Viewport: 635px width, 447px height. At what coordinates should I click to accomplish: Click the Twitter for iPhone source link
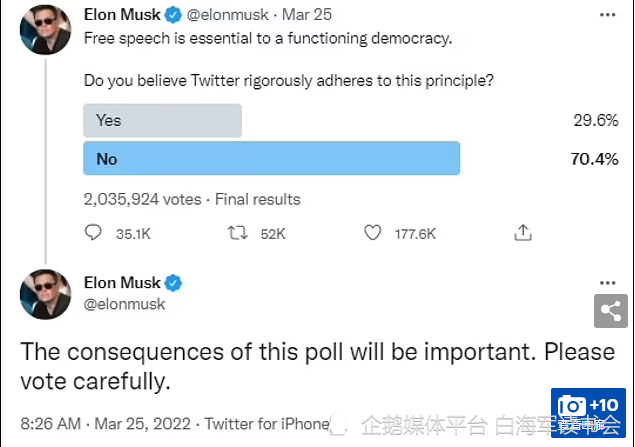pyautogui.click(x=267, y=424)
